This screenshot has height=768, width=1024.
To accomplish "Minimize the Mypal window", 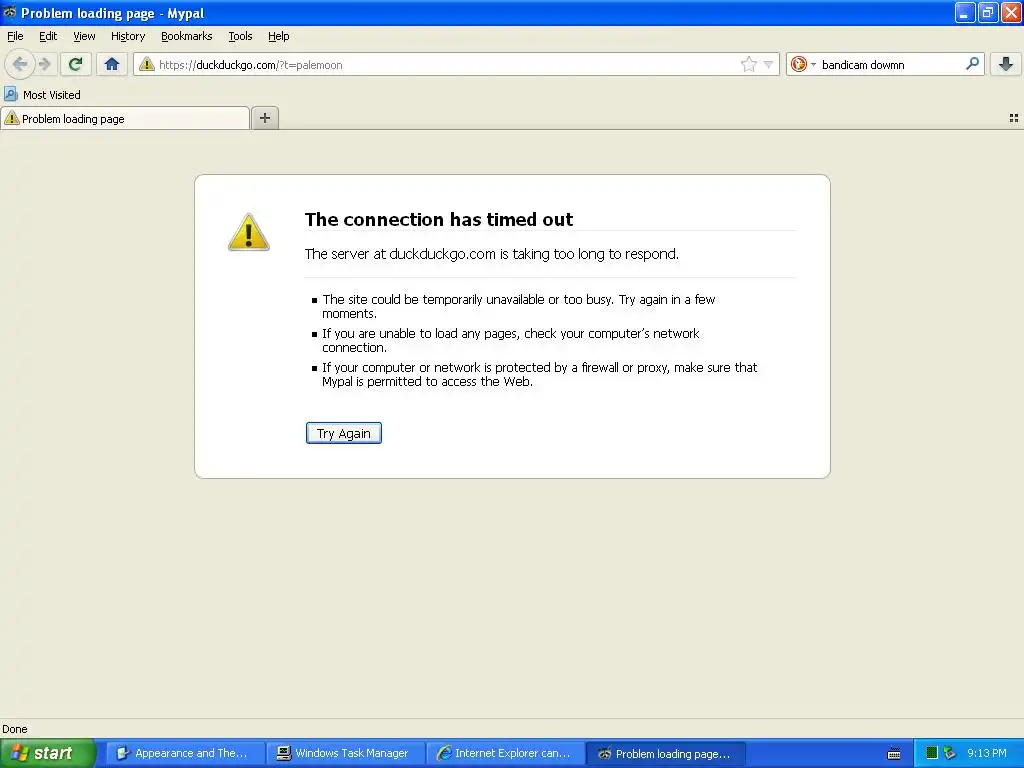I will coord(965,12).
